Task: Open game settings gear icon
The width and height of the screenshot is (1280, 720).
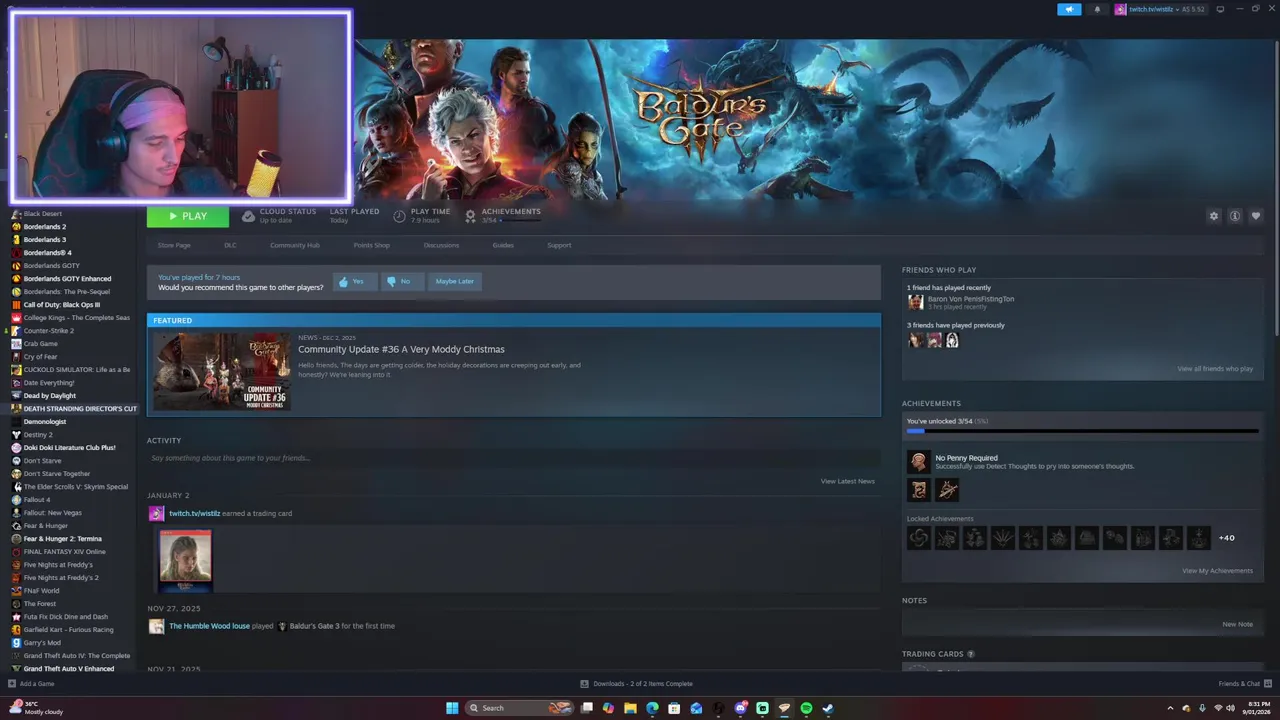Action: pyautogui.click(x=1214, y=216)
